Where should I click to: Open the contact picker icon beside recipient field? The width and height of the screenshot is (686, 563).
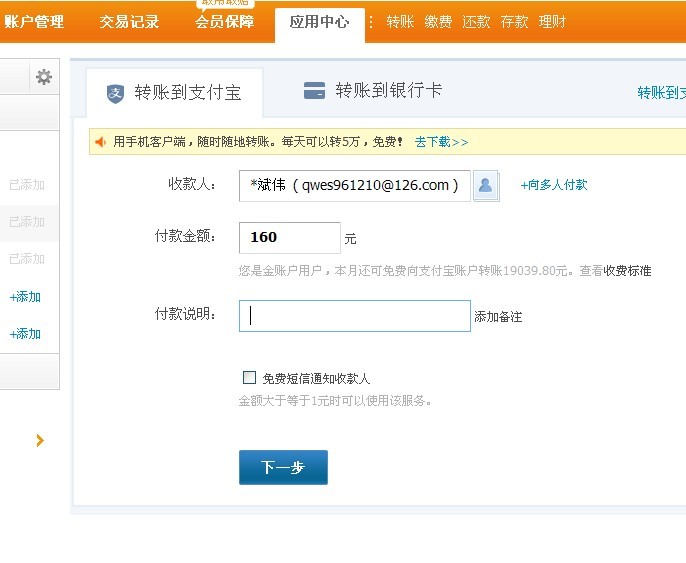(486, 185)
